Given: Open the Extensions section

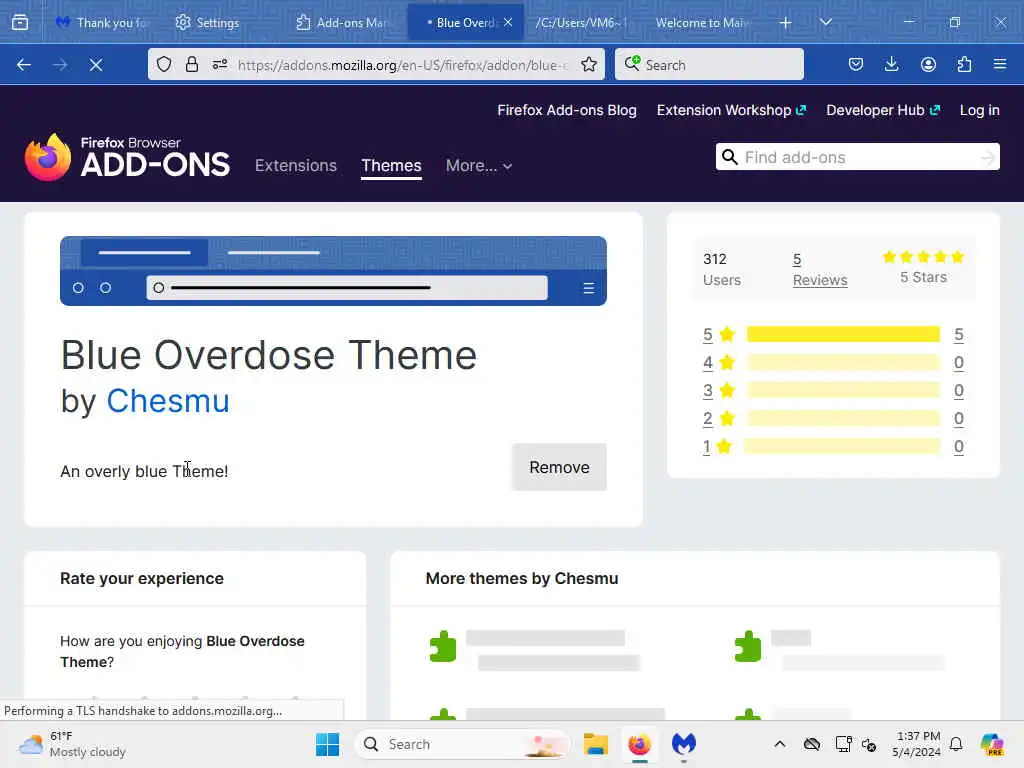Looking at the screenshot, I should 296,165.
